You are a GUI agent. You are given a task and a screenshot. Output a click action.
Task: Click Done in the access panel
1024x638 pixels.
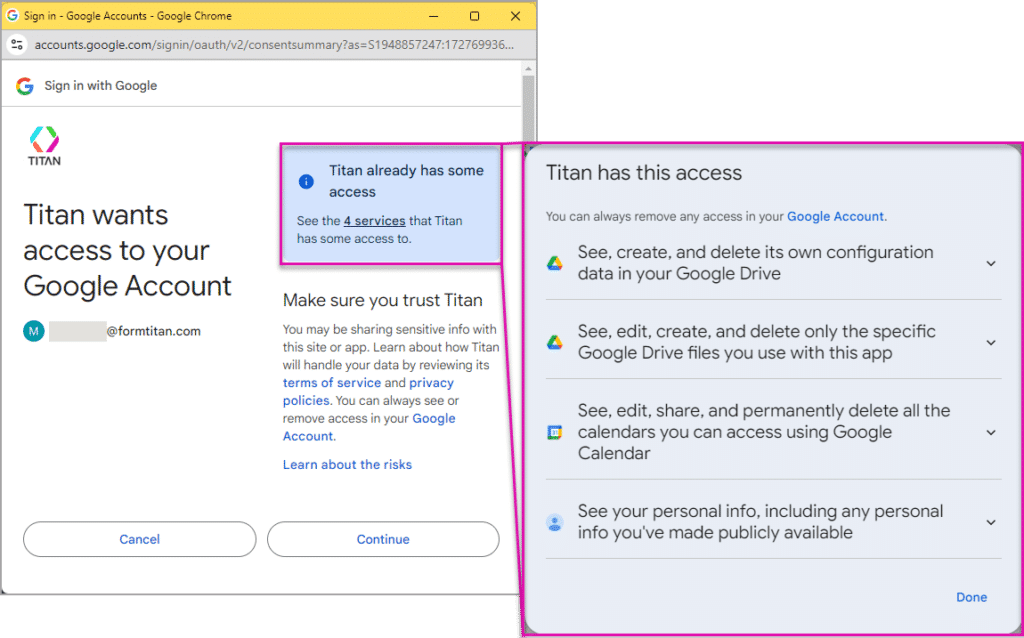[971, 597]
